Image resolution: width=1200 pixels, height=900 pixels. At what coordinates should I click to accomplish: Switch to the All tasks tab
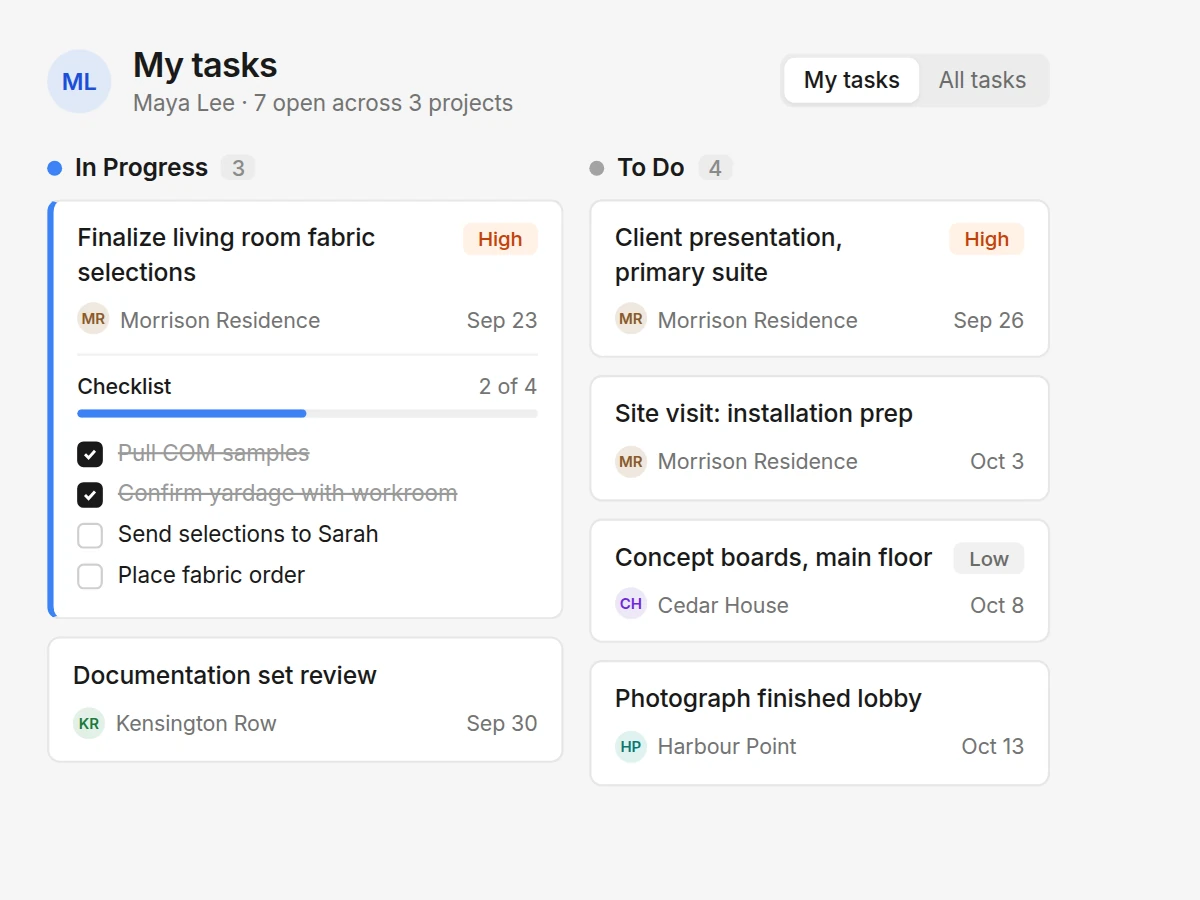[x=982, y=80]
